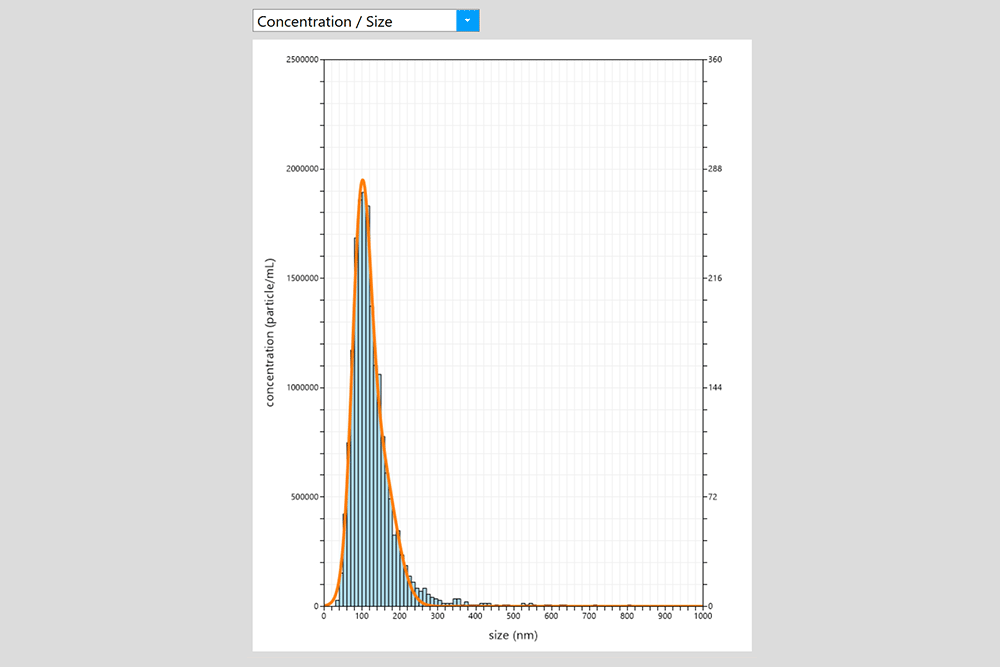Click the 2000000 label on left axis
1000x667 pixels.
[x=299, y=169]
